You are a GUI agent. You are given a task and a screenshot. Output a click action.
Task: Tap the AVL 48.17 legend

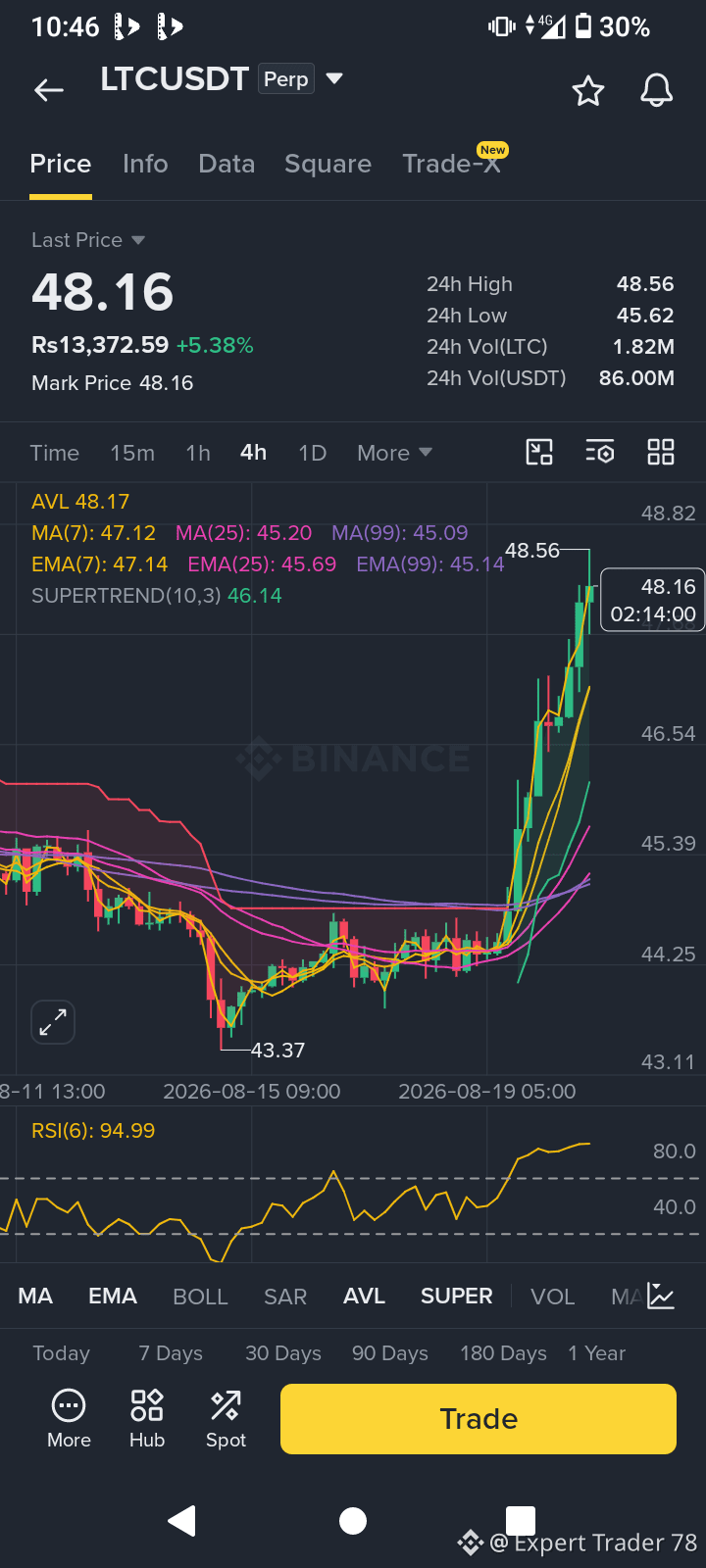tap(80, 502)
